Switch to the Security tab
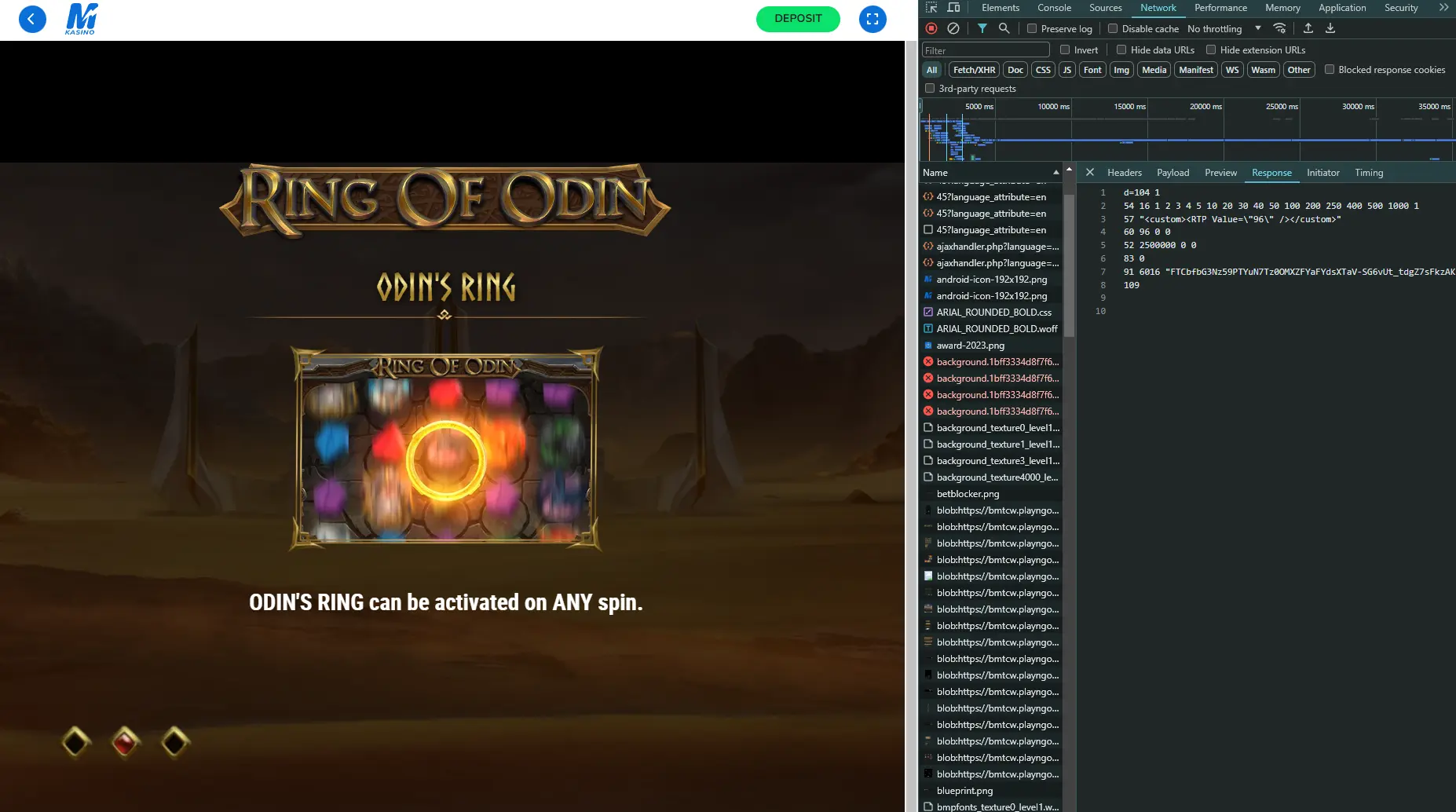The image size is (1456, 812). pos(1401,8)
